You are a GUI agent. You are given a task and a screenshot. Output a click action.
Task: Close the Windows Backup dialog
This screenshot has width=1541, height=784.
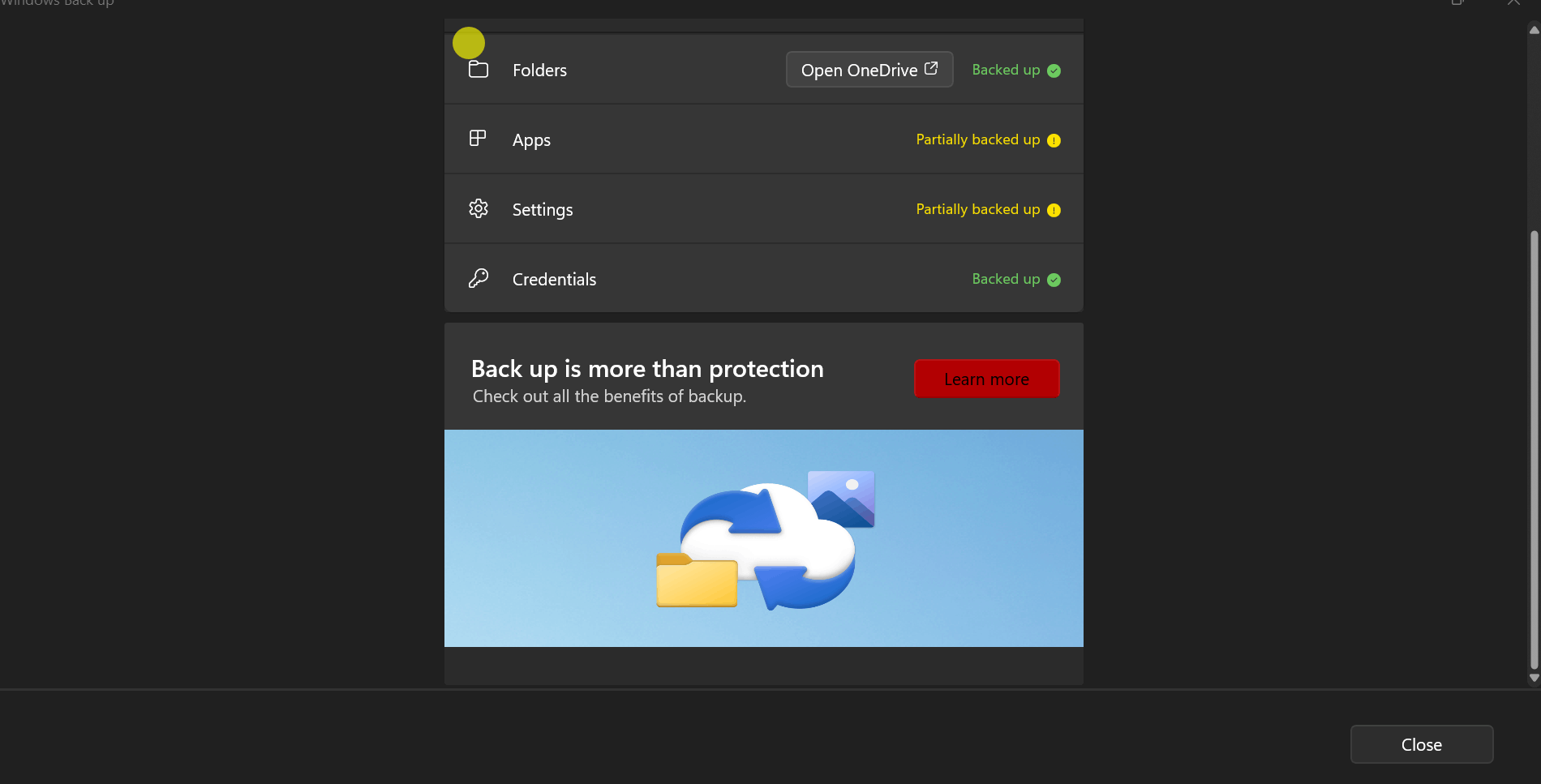point(1421,744)
